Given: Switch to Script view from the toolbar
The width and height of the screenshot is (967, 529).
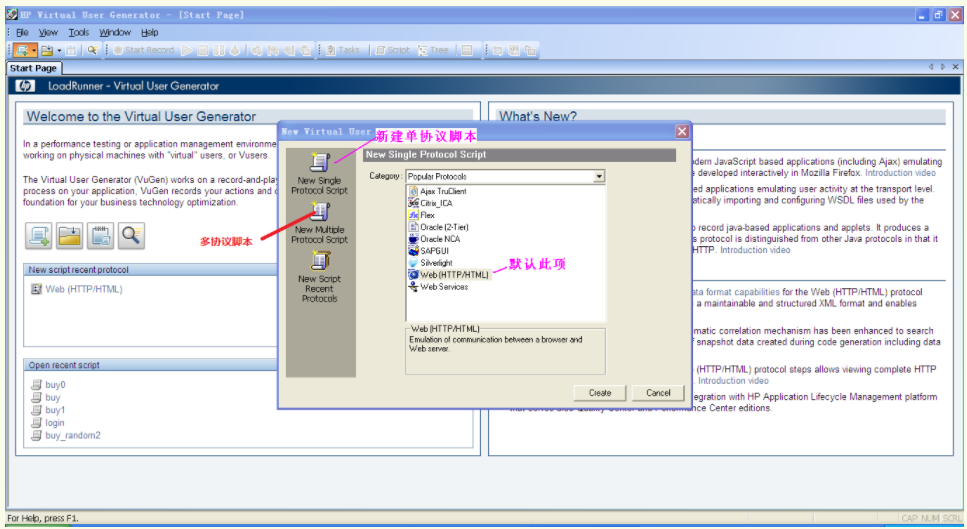Looking at the screenshot, I should click(393, 50).
